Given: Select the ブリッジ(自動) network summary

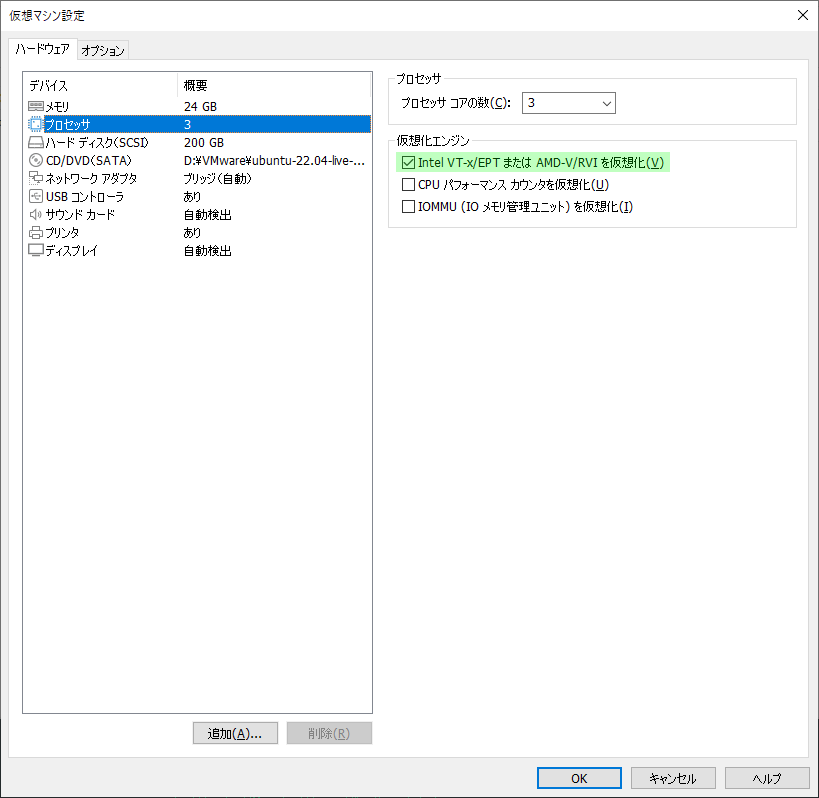Looking at the screenshot, I should click(217, 179).
